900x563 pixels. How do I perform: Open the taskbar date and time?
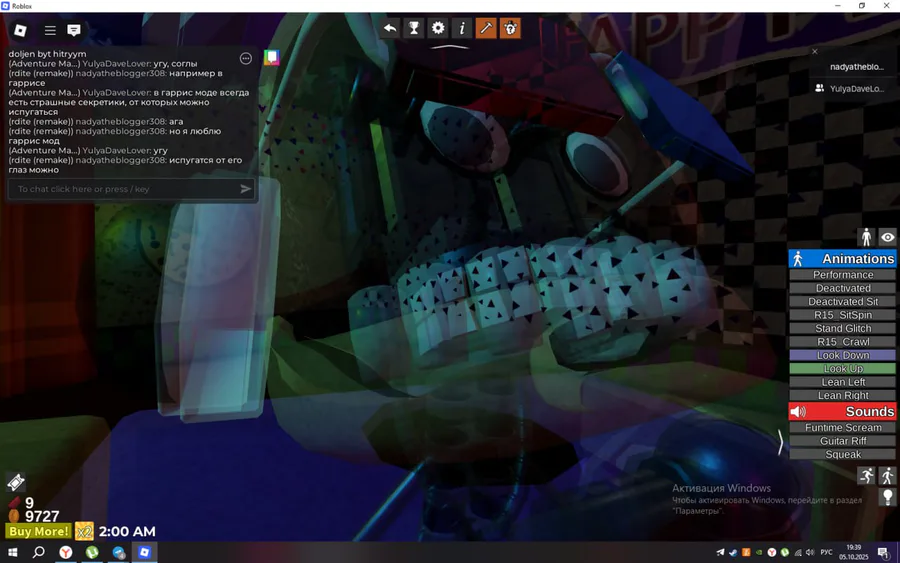[x=854, y=552]
